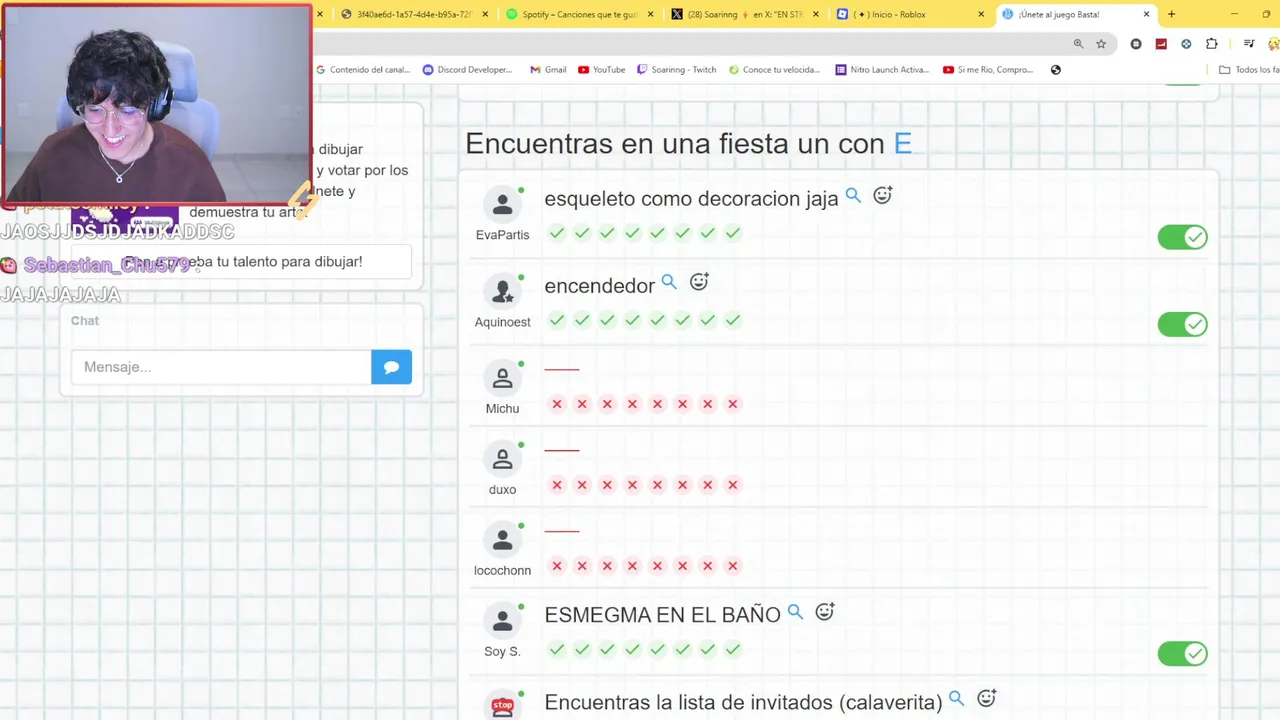Click the answer text 'encendedor'
The height and width of the screenshot is (720, 1280).
599,286
